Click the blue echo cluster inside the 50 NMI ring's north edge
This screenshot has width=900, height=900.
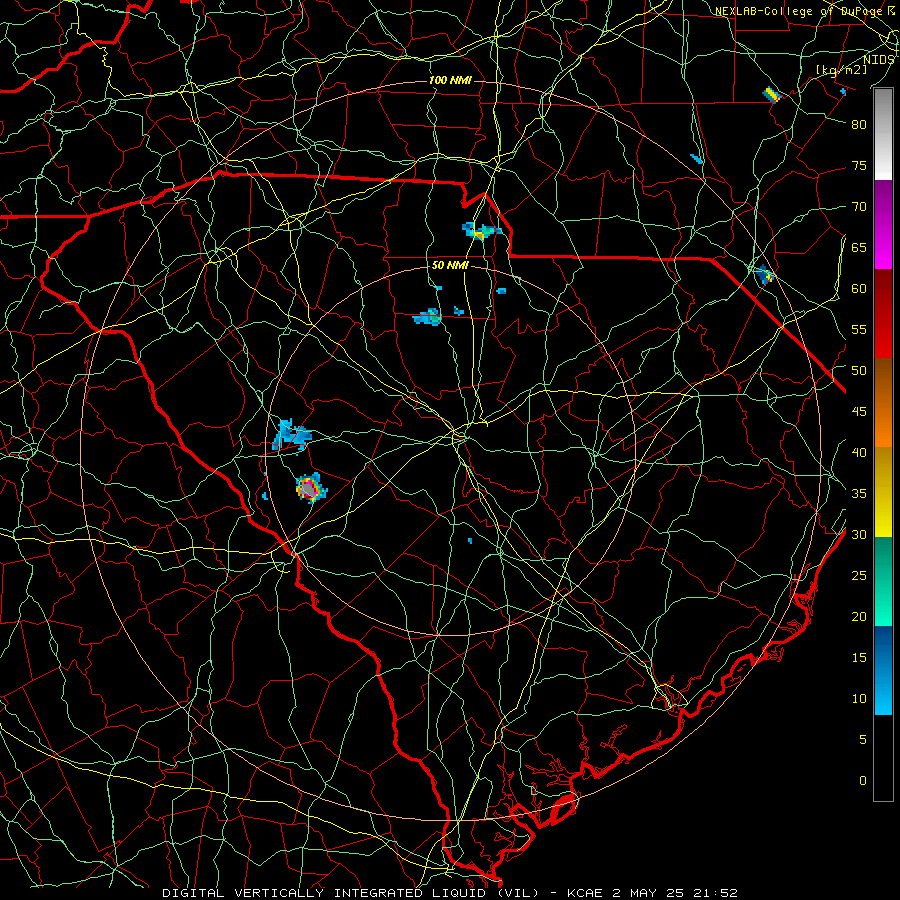pos(427,317)
